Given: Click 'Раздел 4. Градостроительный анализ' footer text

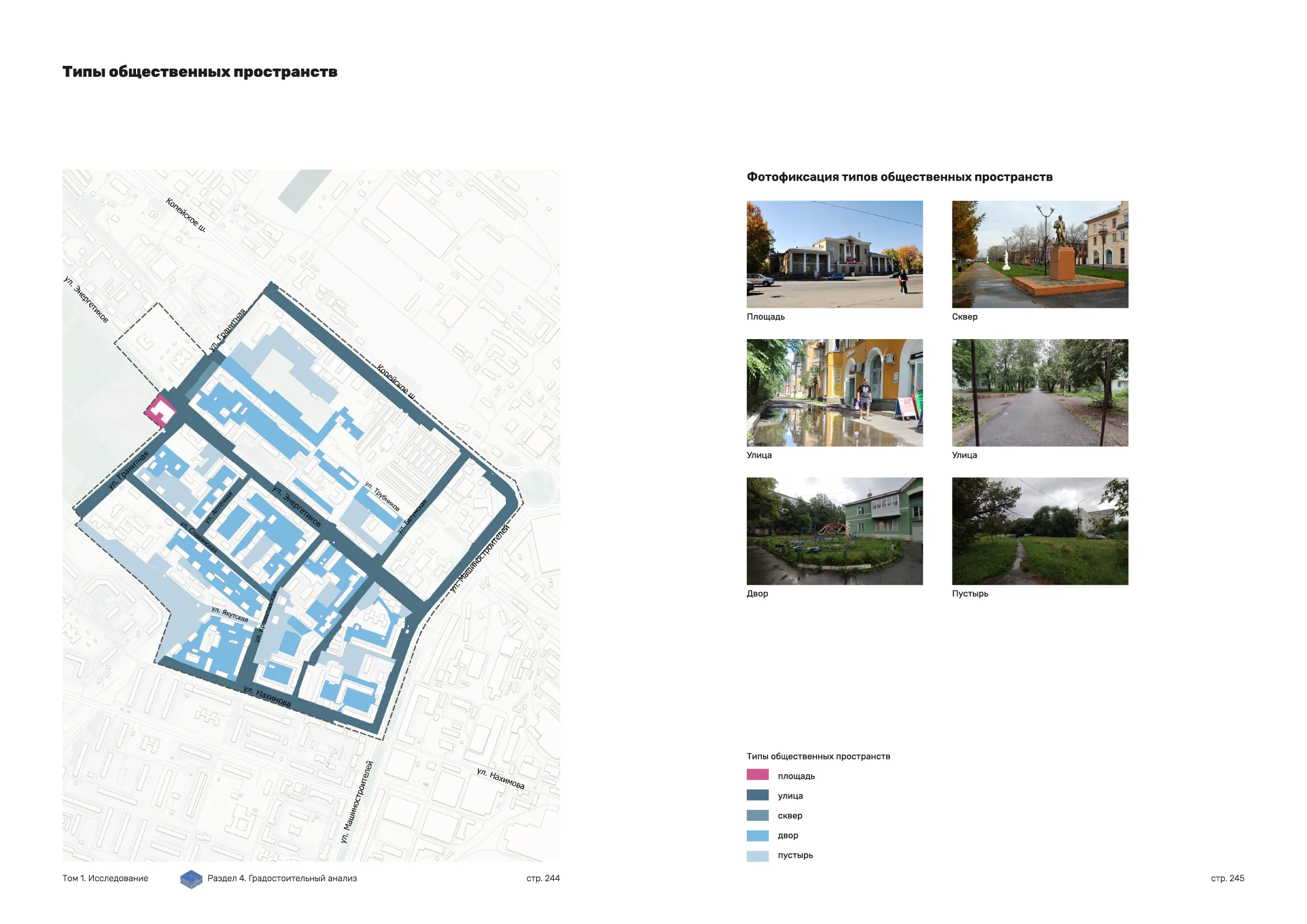Looking at the screenshot, I should (282, 878).
